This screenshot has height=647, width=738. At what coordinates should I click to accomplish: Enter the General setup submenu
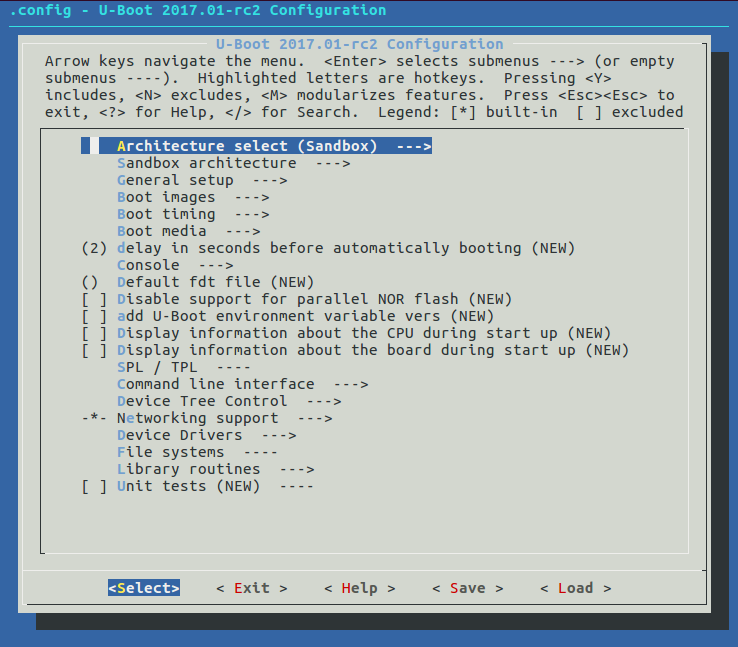tap(202, 180)
